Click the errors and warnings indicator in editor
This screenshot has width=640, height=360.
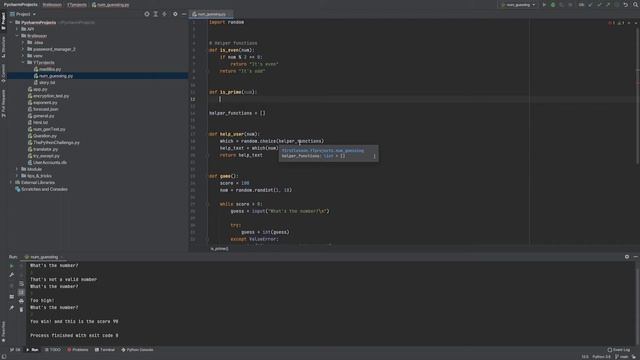[x=616, y=23]
